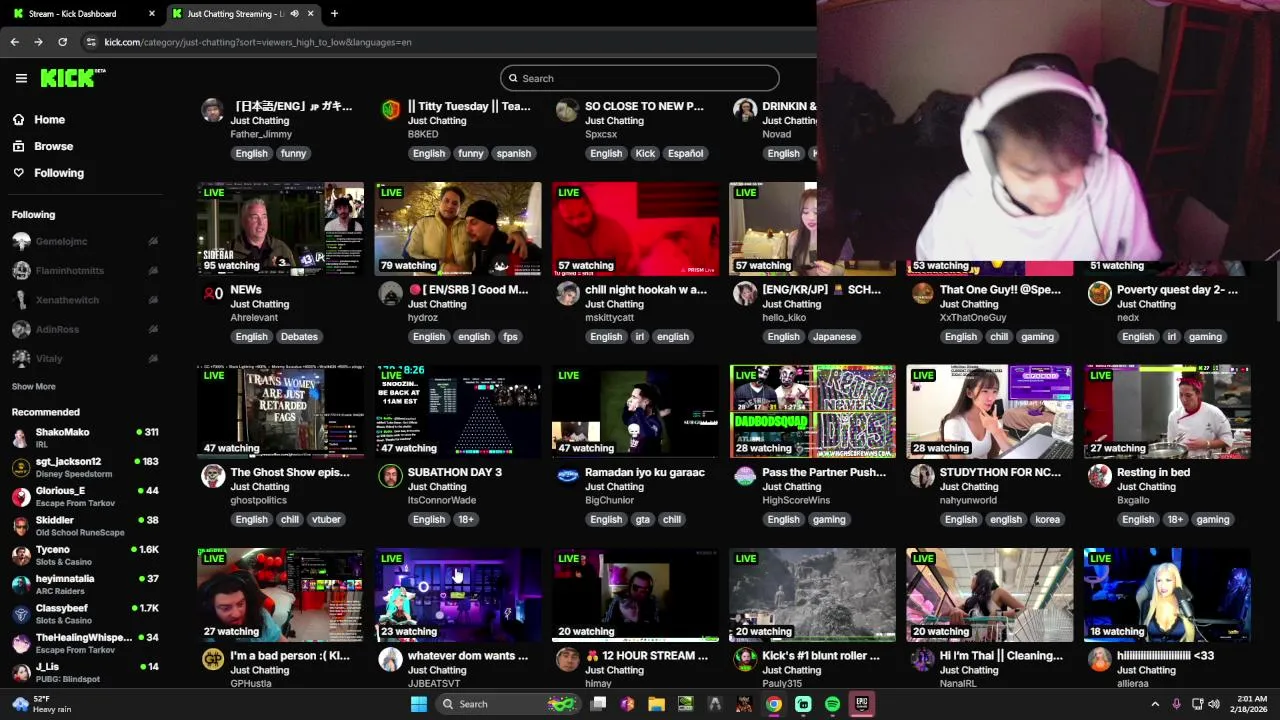Open chill night hookah stream thumbnail
Viewport: 1280px width, 720px height.
pos(635,228)
